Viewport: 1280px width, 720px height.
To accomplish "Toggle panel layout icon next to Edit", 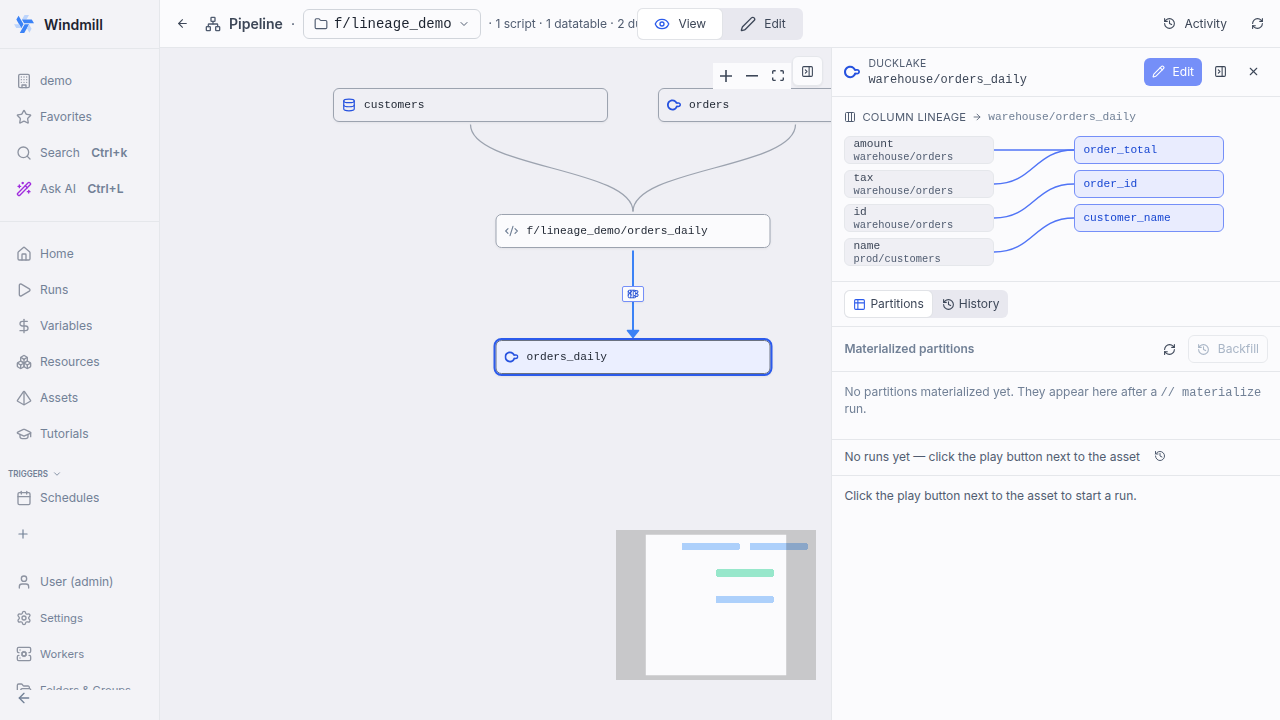I will click(1220, 72).
